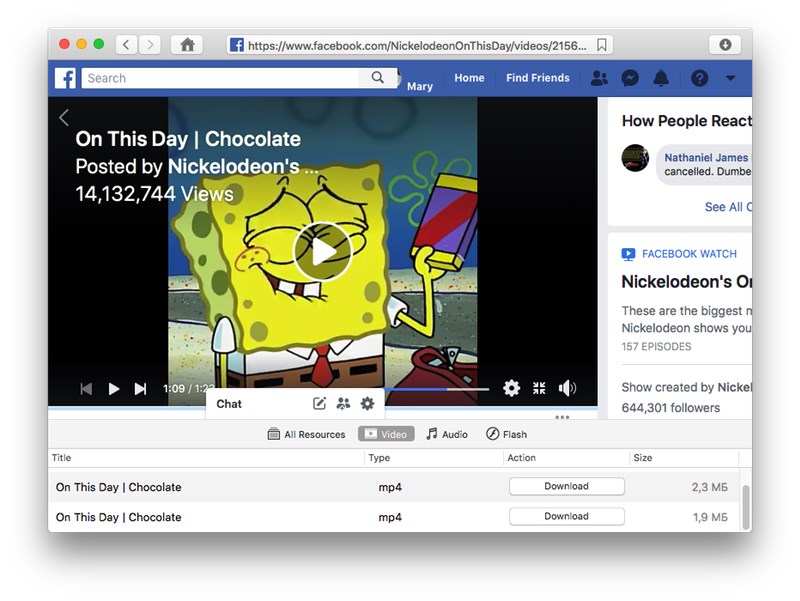Open the Facebook help question mark icon
The width and height of the screenshot is (800, 601).
click(x=699, y=78)
